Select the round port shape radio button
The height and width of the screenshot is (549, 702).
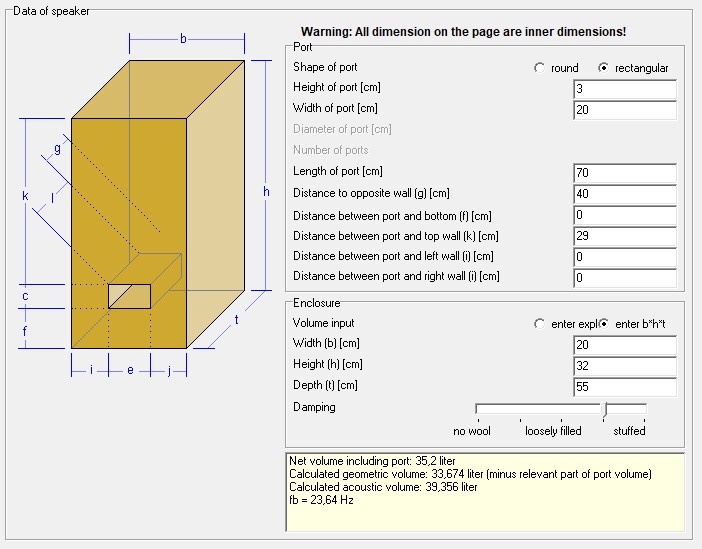[x=539, y=68]
